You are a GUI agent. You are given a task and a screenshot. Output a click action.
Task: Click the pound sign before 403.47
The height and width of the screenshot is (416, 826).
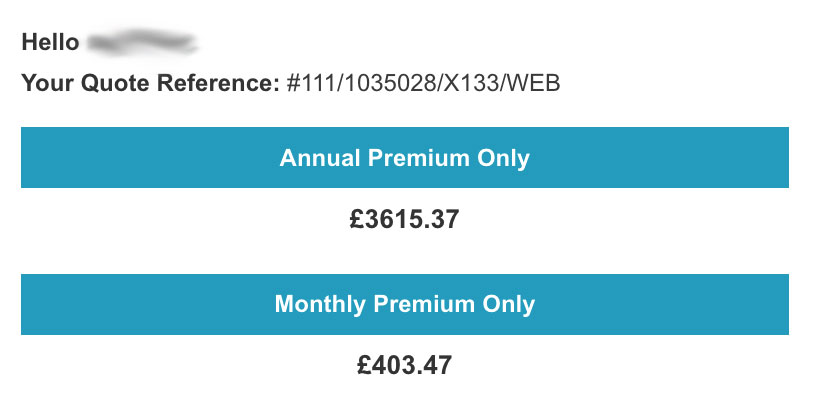[x=364, y=365]
